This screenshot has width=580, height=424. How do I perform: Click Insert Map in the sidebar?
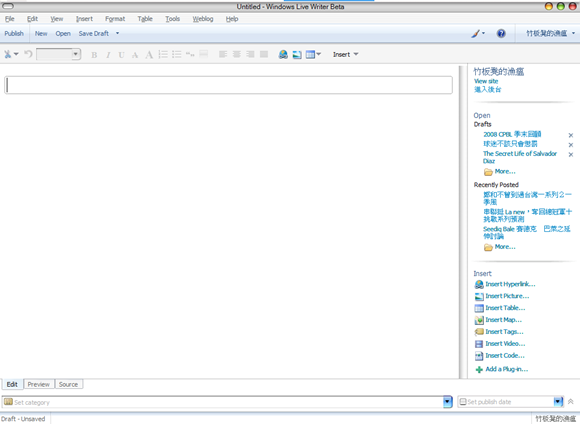(498, 320)
